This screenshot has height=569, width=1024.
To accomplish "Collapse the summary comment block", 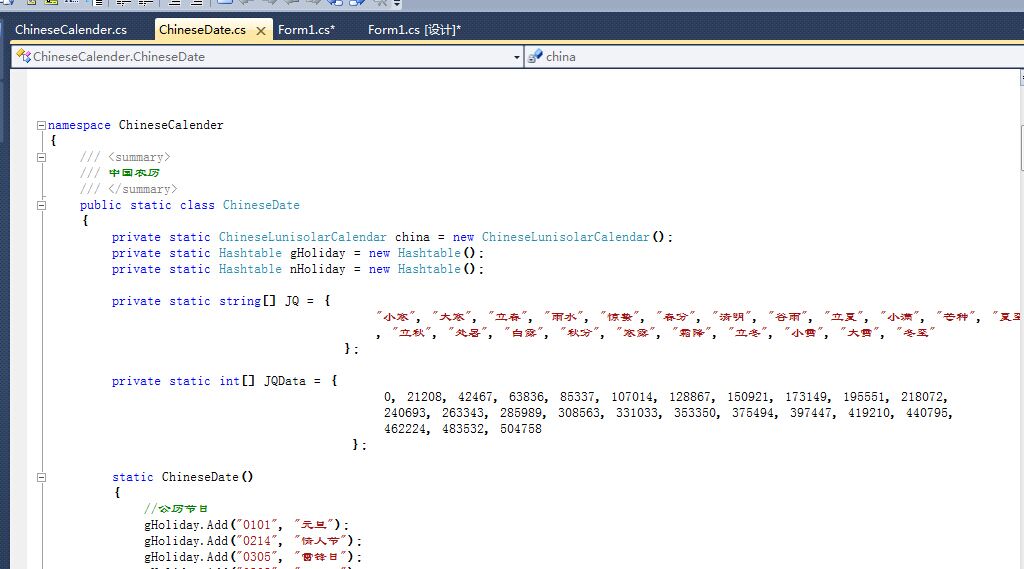I will (x=41, y=157).
